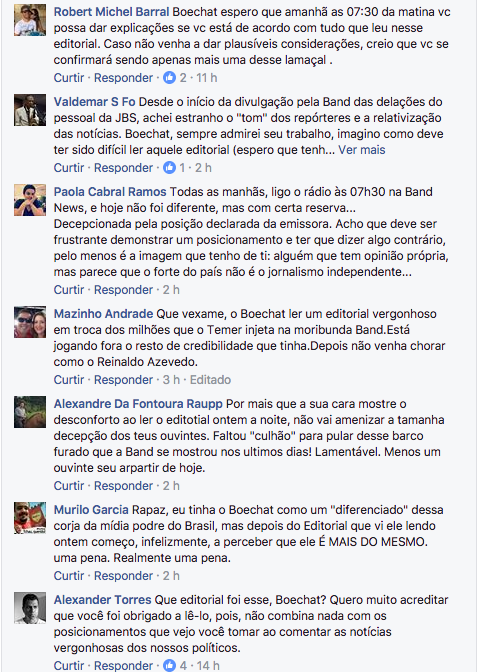Open Murilo Garcia's profile picture

(30, 518)
